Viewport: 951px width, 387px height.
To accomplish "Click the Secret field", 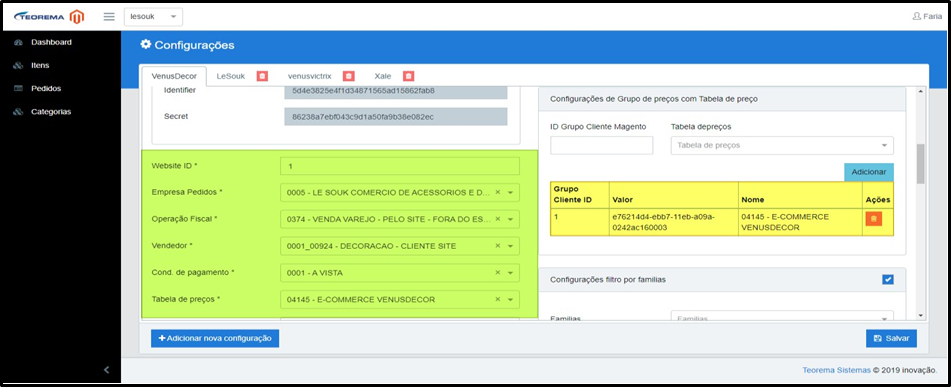I will tap(395, 116).
